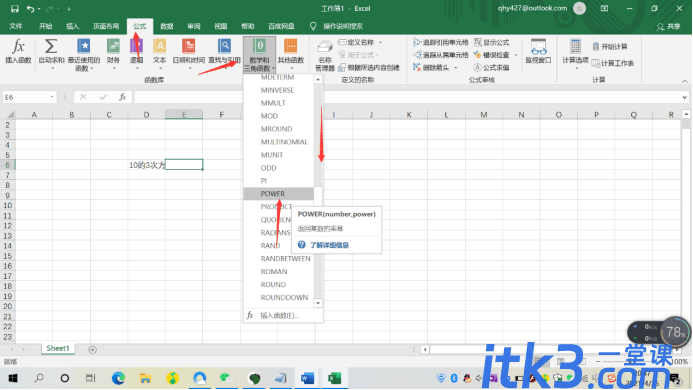This screenshot has width=693, height=390.
Task: Expand the Remove Arrows dropdown arrow
Action: tap(456, 68)
